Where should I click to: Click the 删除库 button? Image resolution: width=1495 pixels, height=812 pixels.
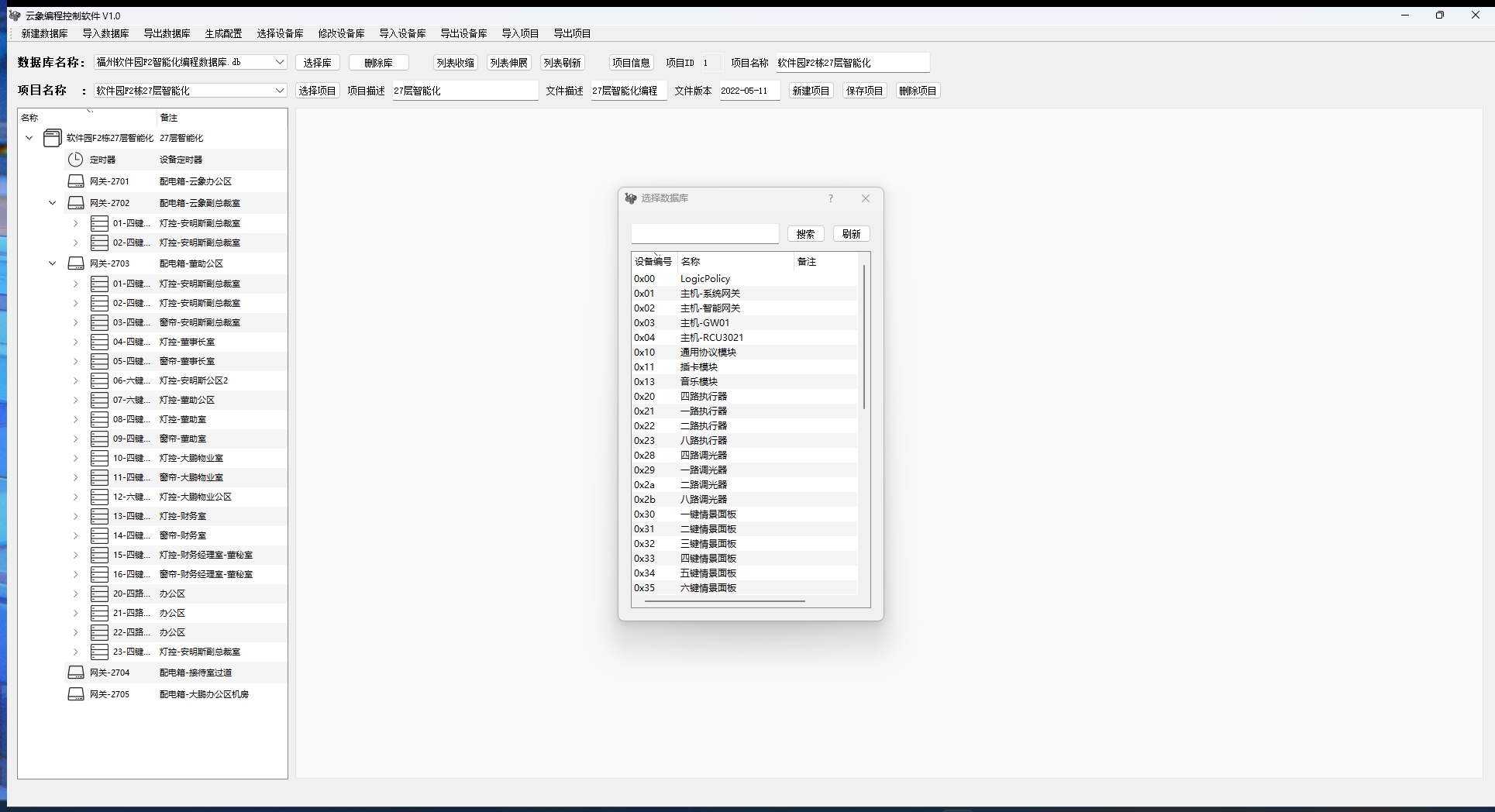tap(378, 63)
